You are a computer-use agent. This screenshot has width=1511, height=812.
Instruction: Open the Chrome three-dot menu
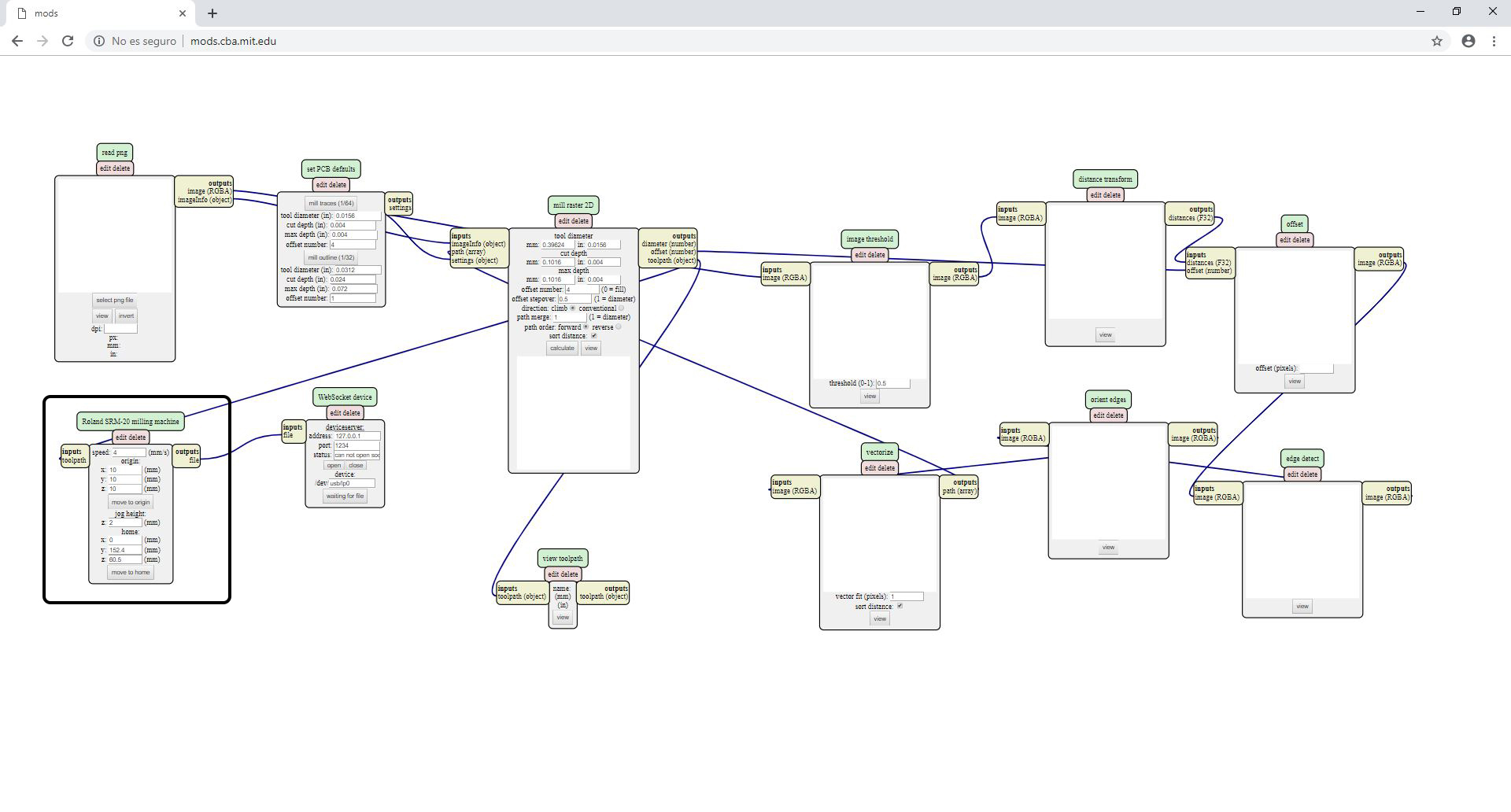coord(1494,41)
